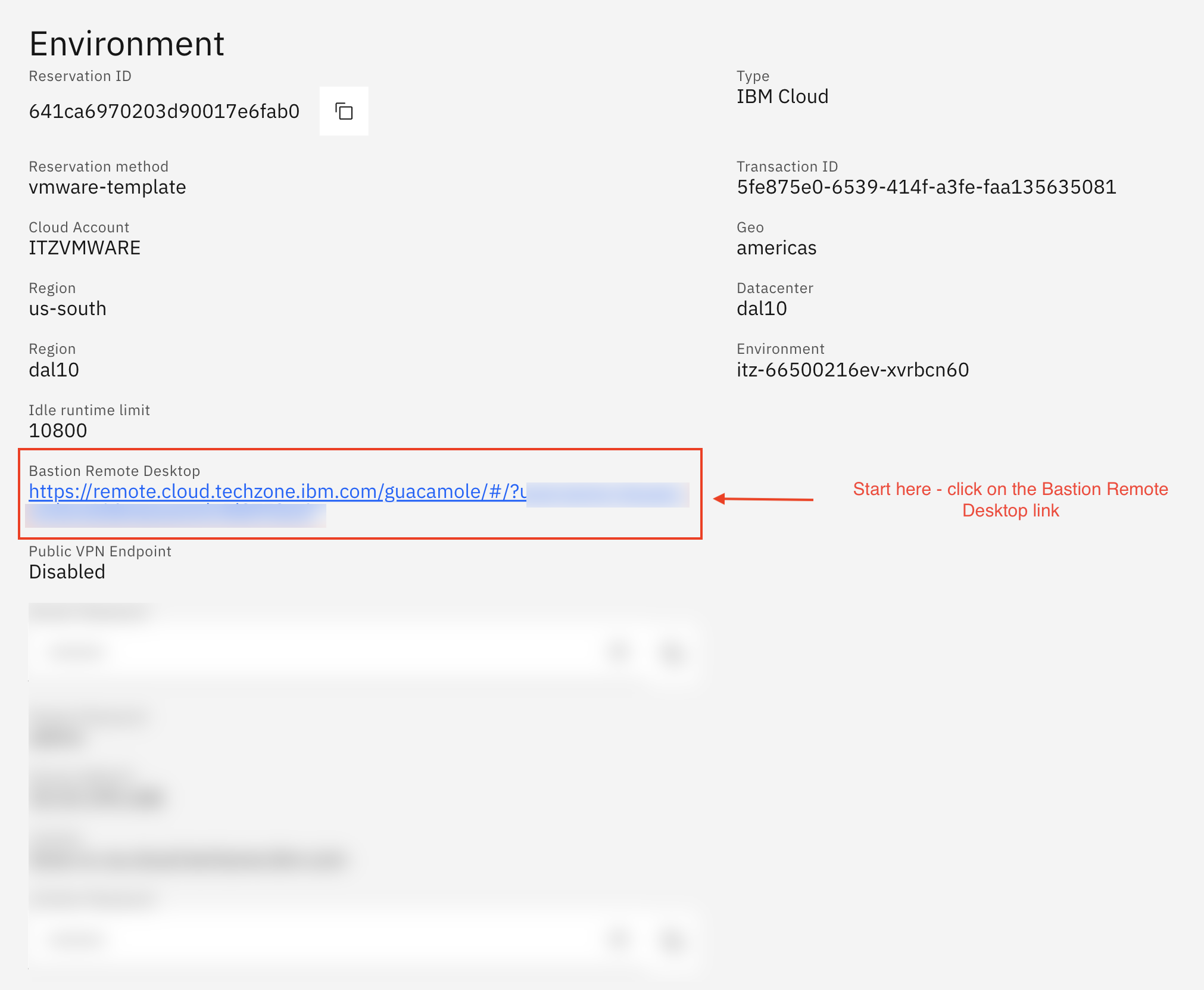This screenshot has width=1204, height=990.
Task: Click the us-south region value
Action: pos(67,309)
